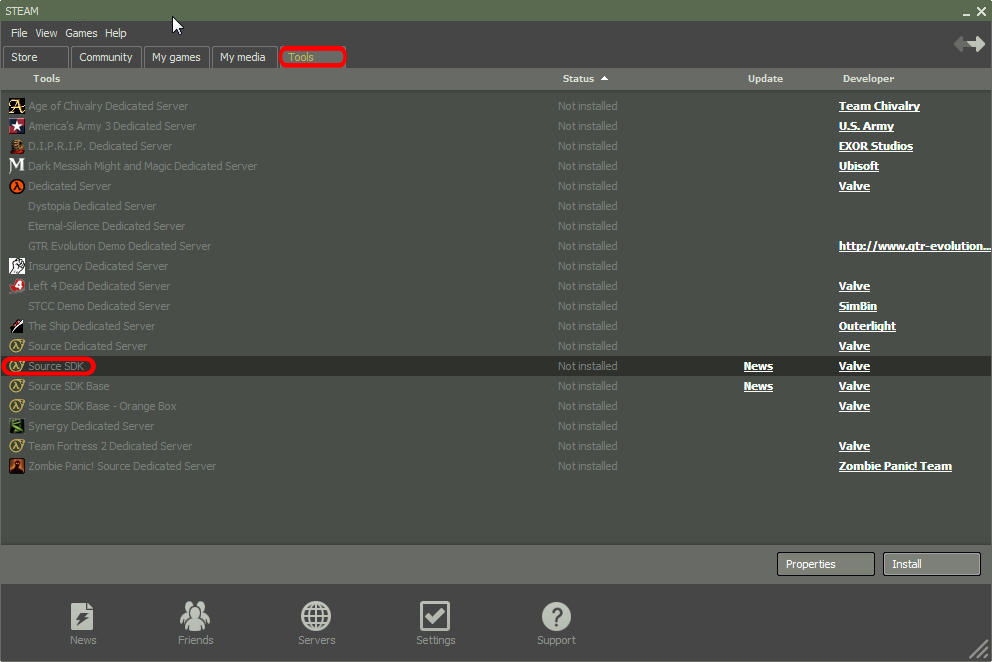The image size is (992, 662).
Task: Click the Dark Messiah M icon
Action: [x=17, y=166]
